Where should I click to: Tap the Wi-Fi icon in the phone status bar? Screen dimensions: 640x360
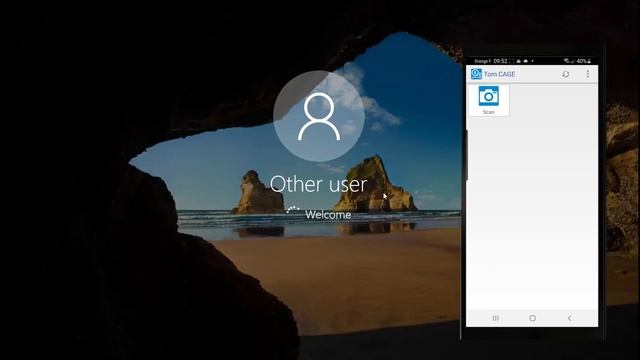pyautogui.click(x=566, y=61)
